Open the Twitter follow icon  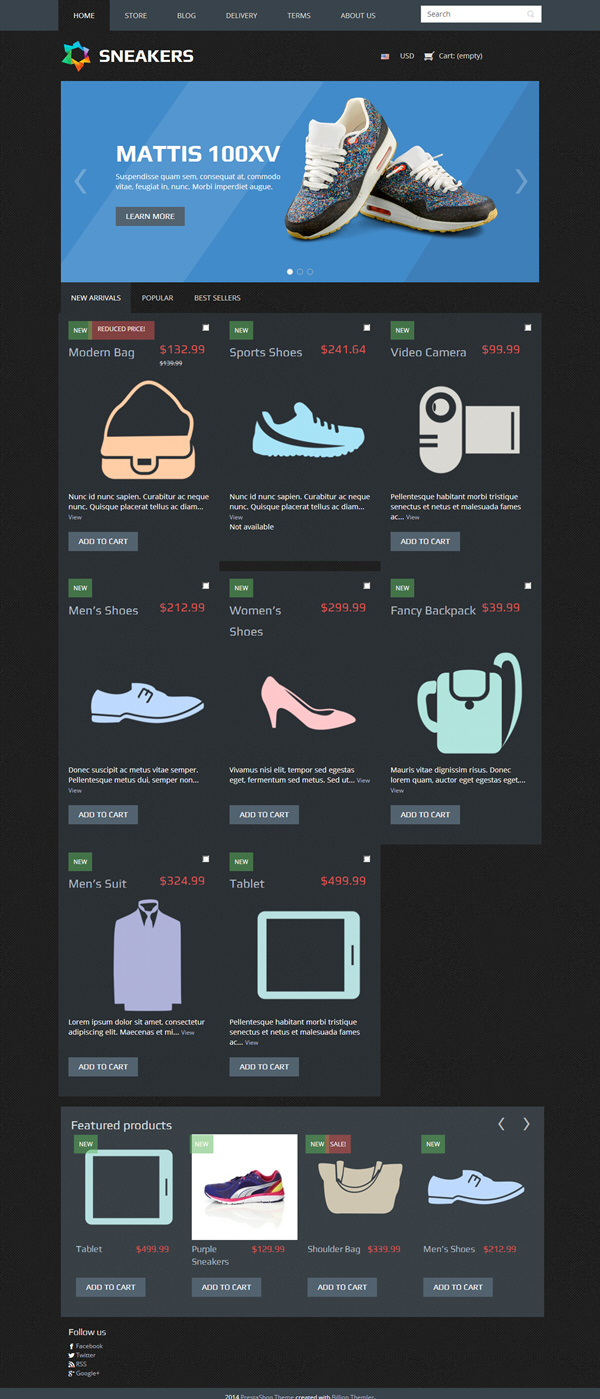[71, 1355]
